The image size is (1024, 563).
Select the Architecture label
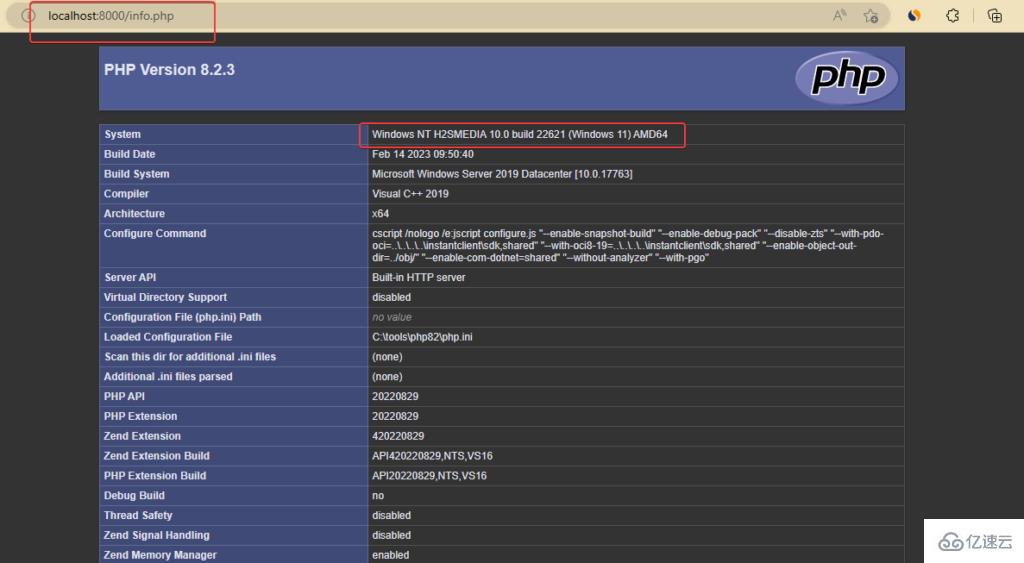(134, 214)
